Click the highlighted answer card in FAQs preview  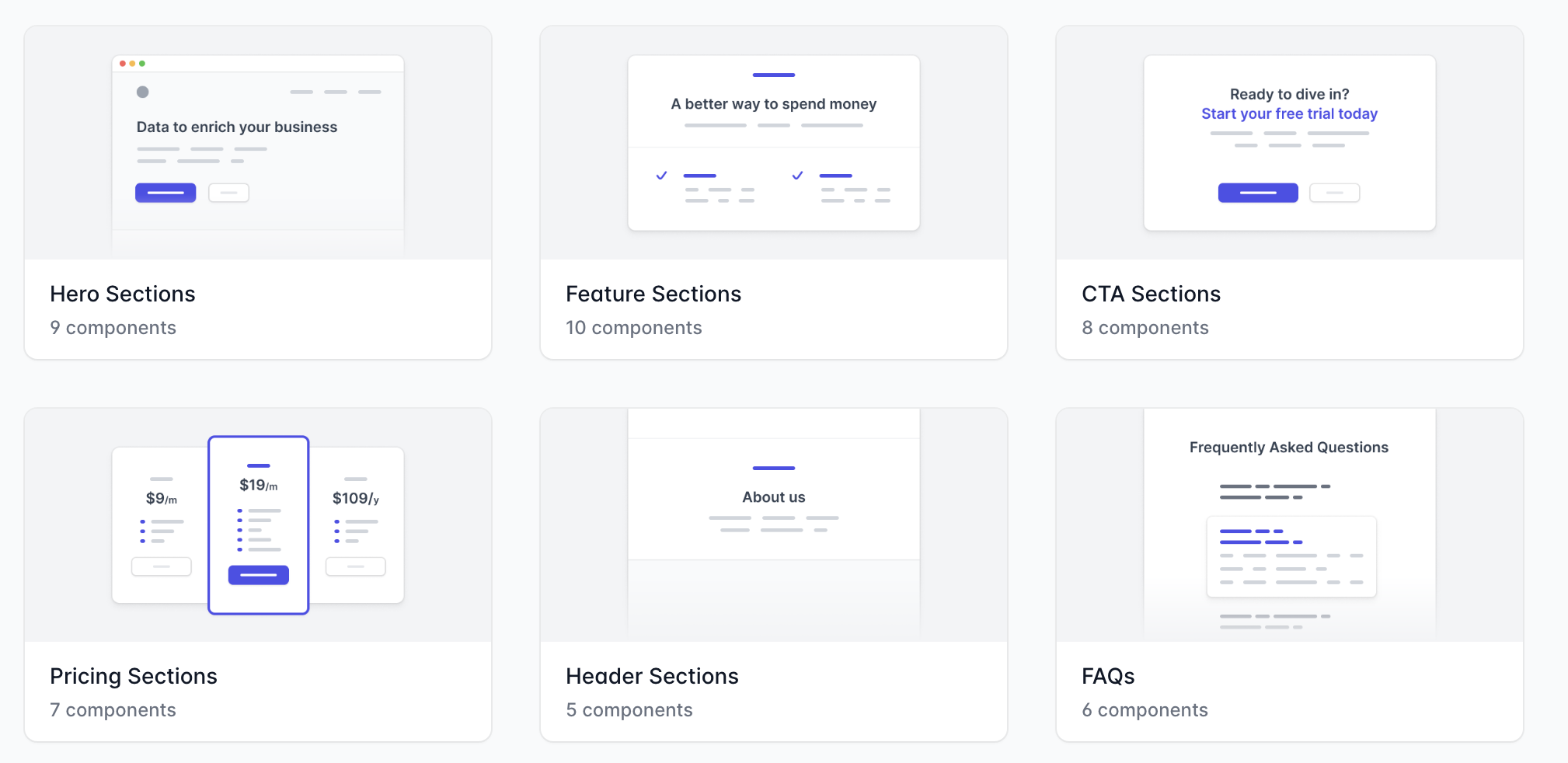click(x=1291, y=556)
